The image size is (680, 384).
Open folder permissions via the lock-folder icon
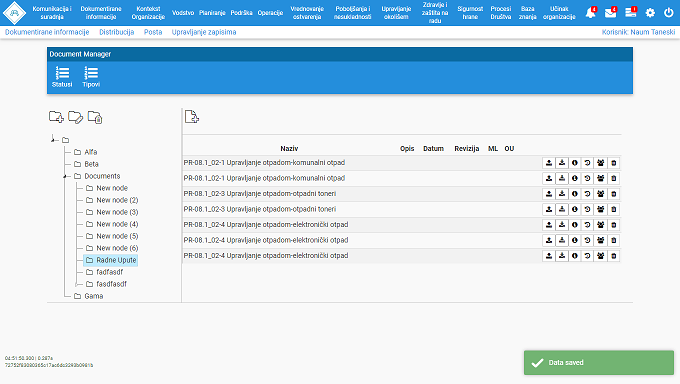[x=95, y=117]
